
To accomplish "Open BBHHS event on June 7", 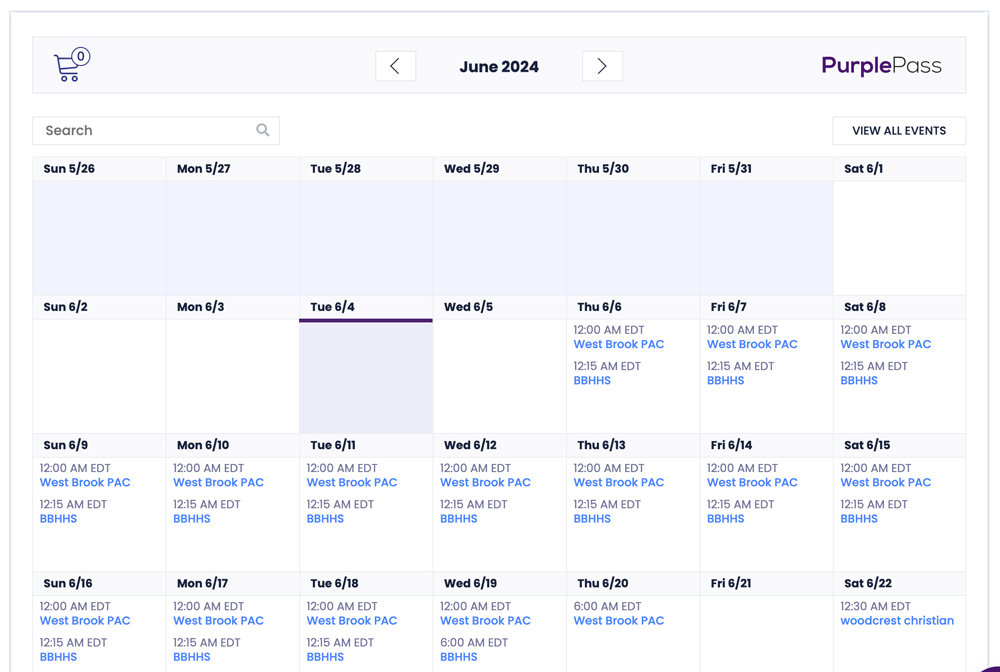I will 725,380.
